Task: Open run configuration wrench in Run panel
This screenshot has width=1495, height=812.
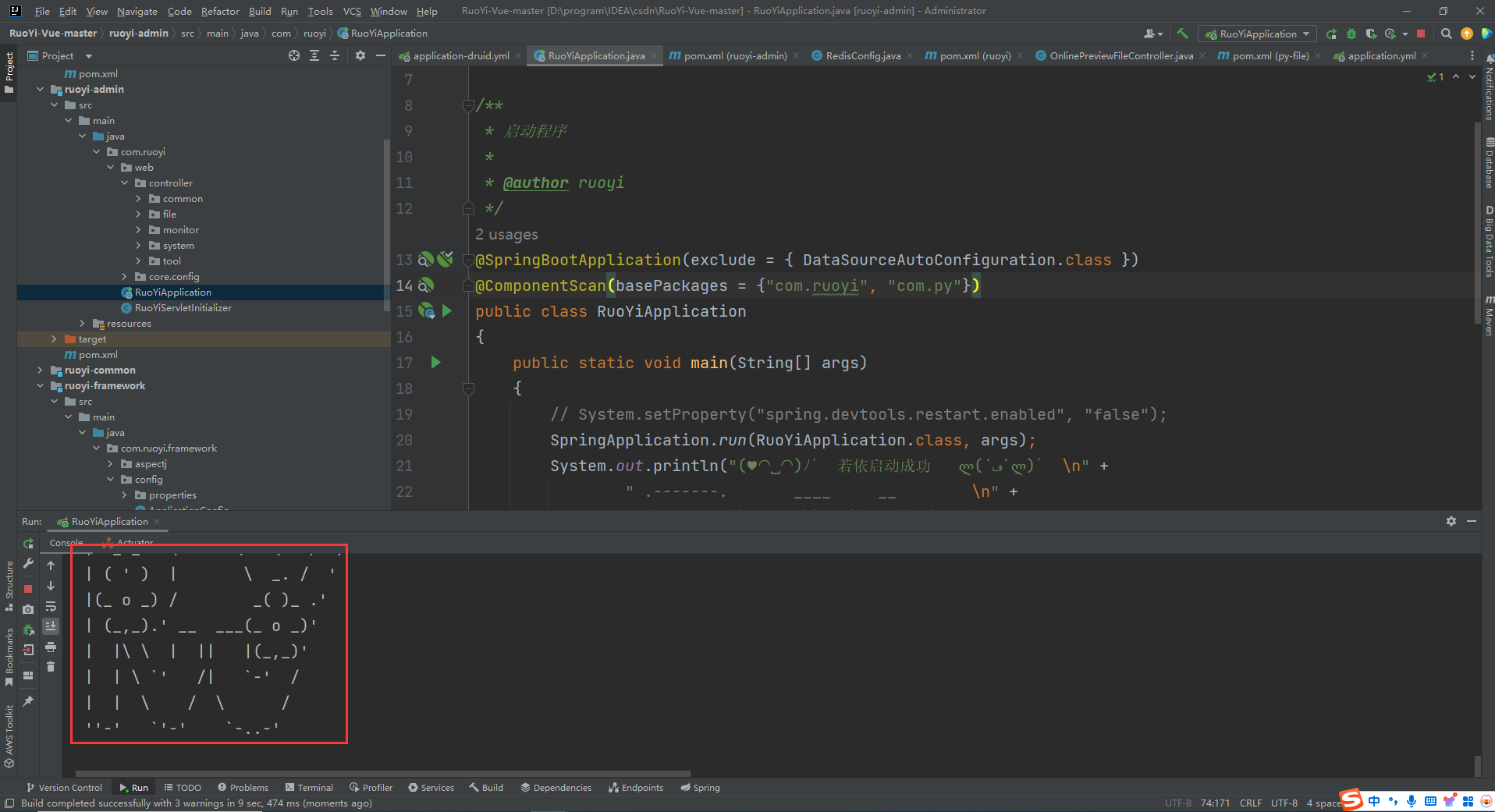Action: (x=28, y=563)
